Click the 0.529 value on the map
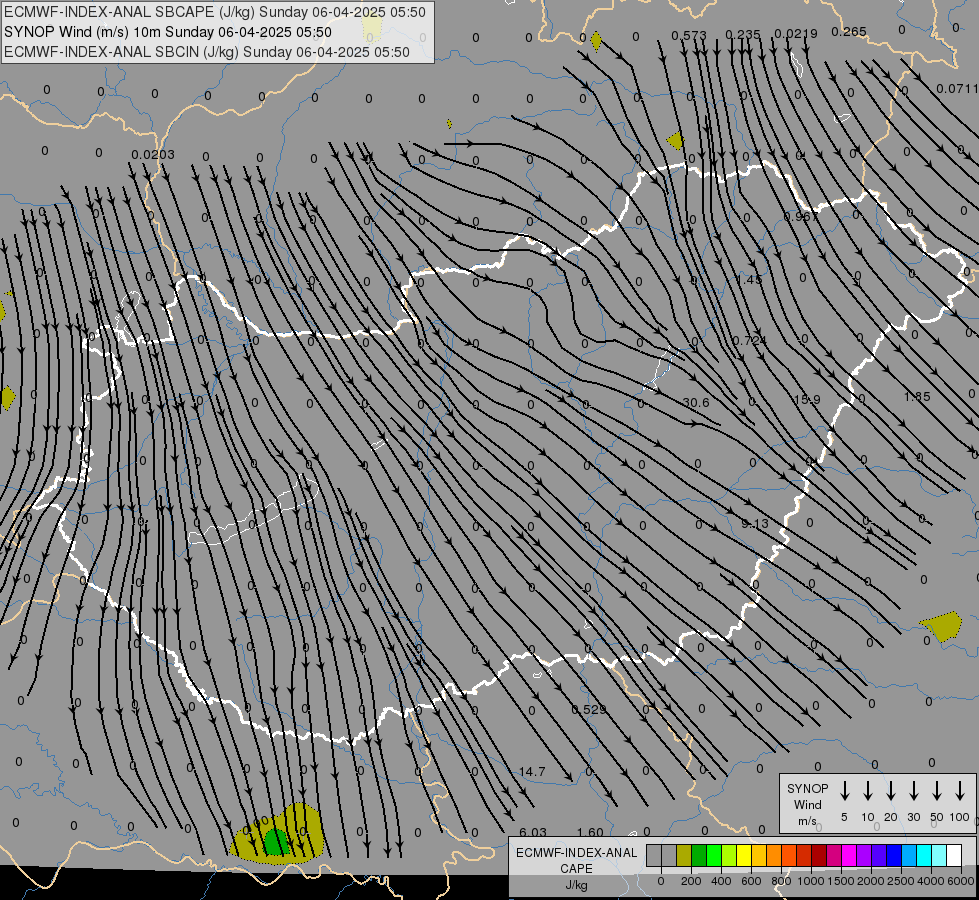979x900 pixels. (x=589, y=710)
